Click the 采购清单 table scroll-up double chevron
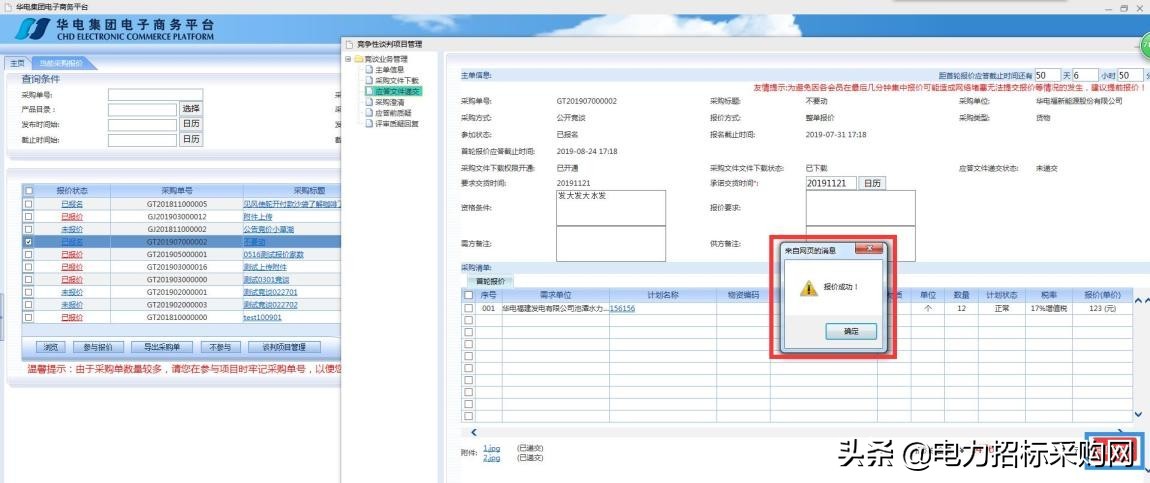 point(1141,301)
